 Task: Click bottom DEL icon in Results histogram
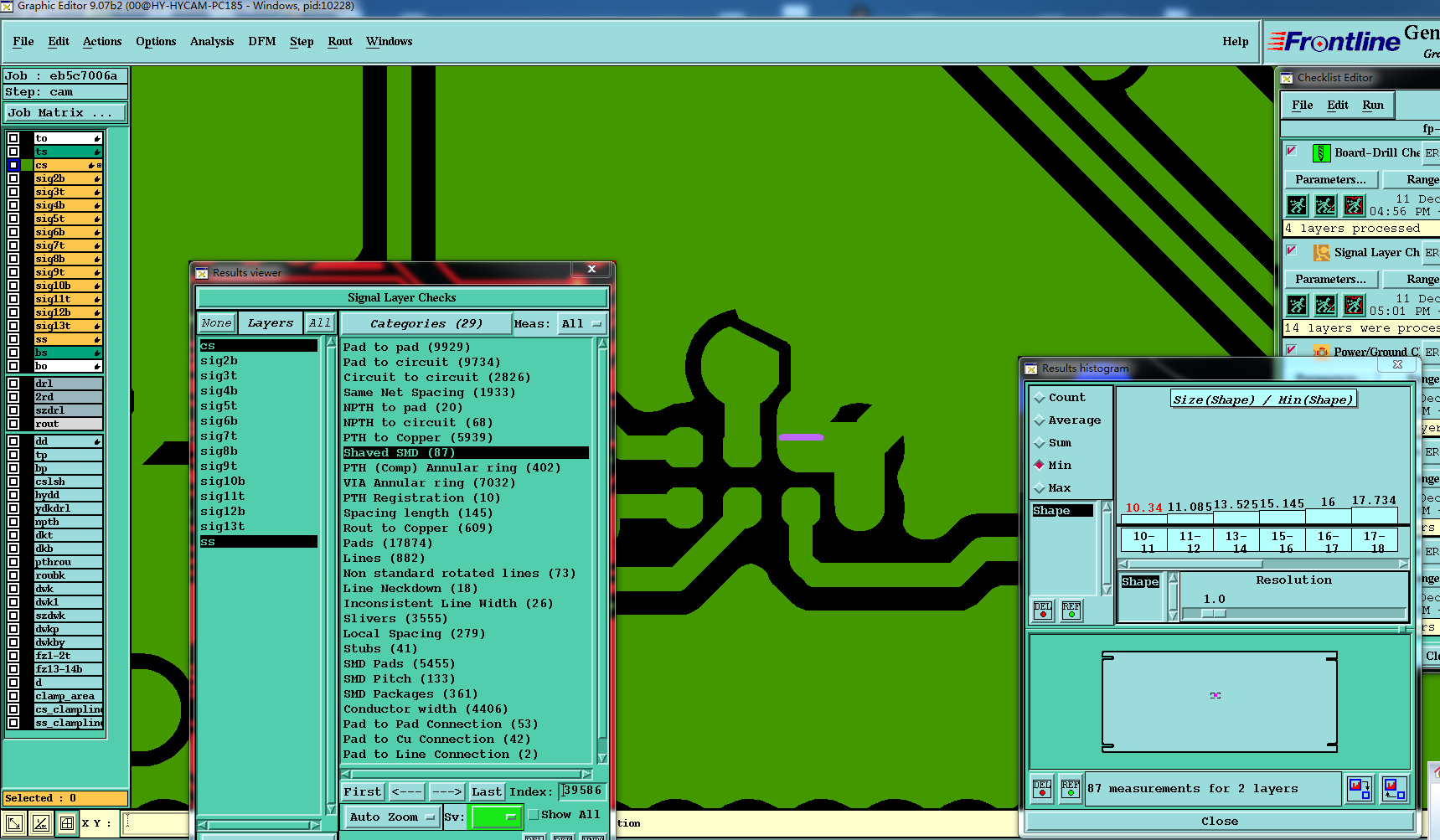(1042, 789)
